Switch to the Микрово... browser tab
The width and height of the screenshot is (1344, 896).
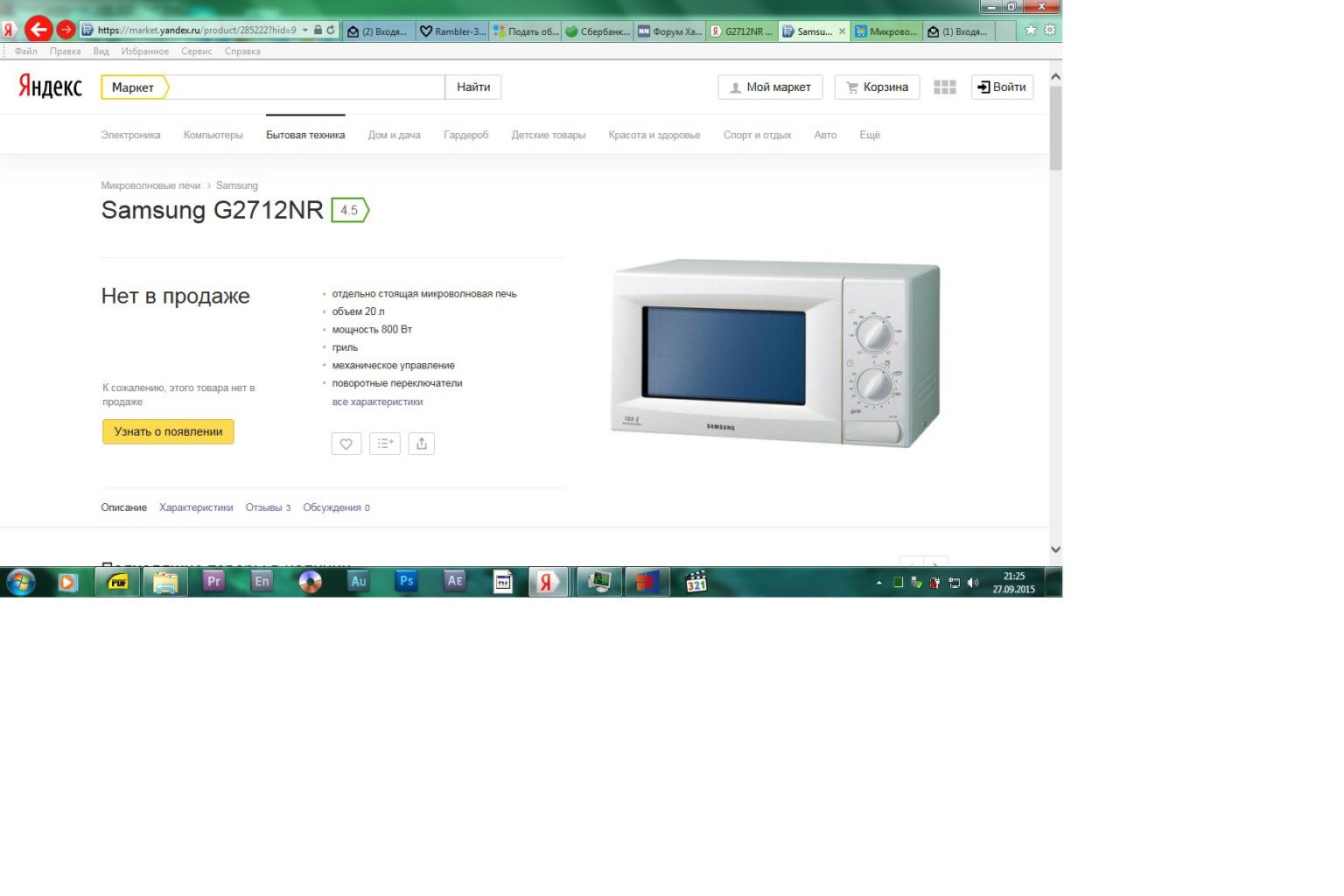[x=886, y=31]
